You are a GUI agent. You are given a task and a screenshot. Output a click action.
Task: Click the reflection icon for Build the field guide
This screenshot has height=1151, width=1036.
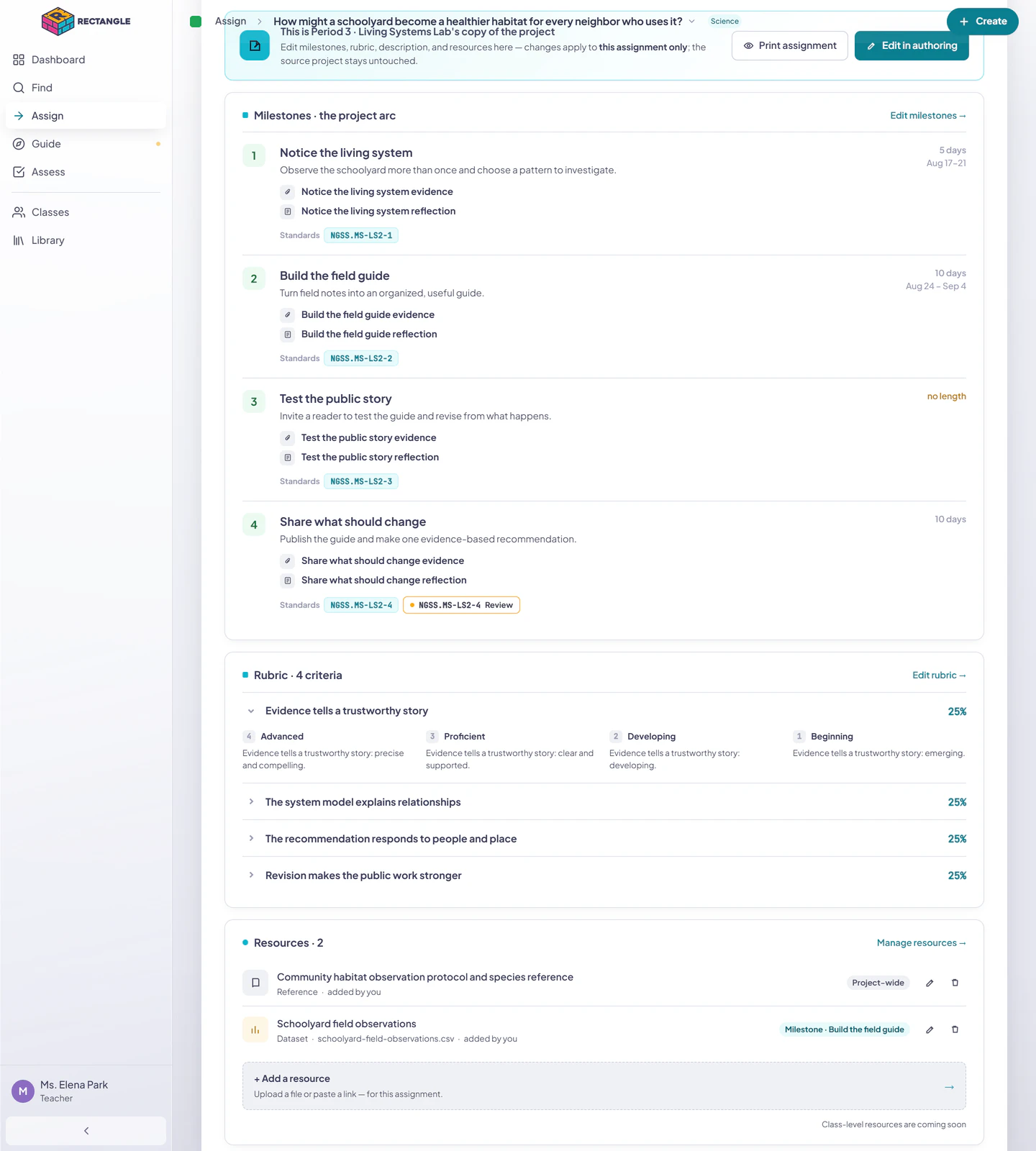tap(288, 335)
